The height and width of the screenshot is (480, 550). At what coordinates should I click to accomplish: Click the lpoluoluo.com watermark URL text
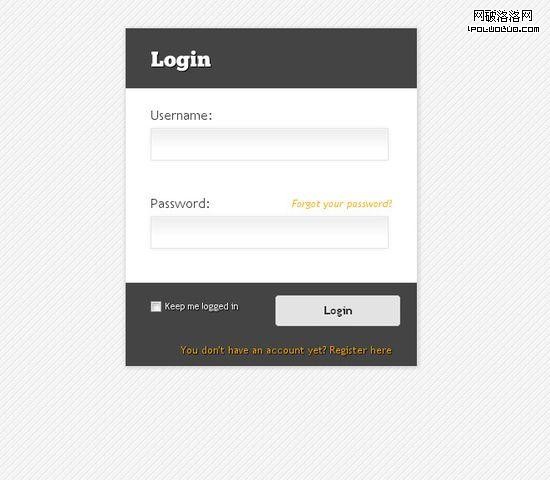(x=503, y=29)
